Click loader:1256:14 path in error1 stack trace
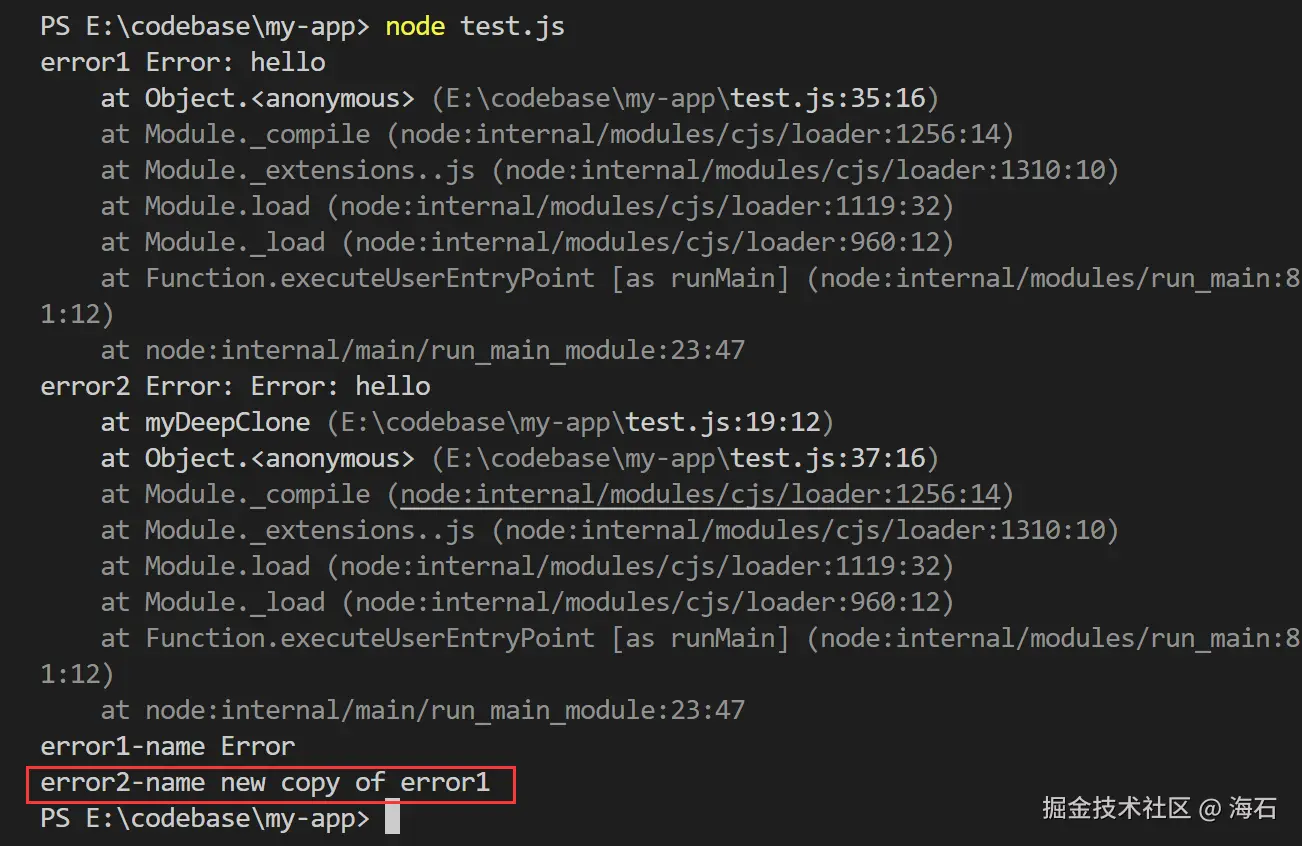The image size is (1302, 846). point(700,134)
